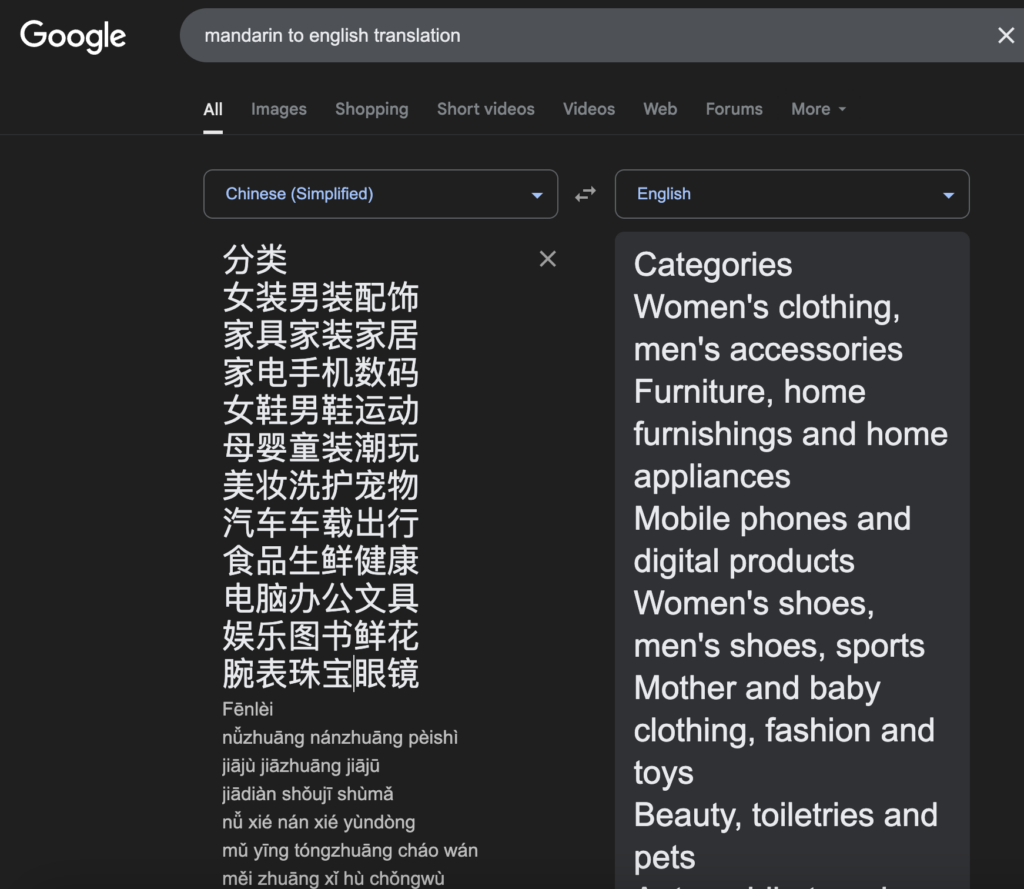Click the source line 美妆洗护宠物
This screenshot has height=889, width=1024.
[321, 485]
